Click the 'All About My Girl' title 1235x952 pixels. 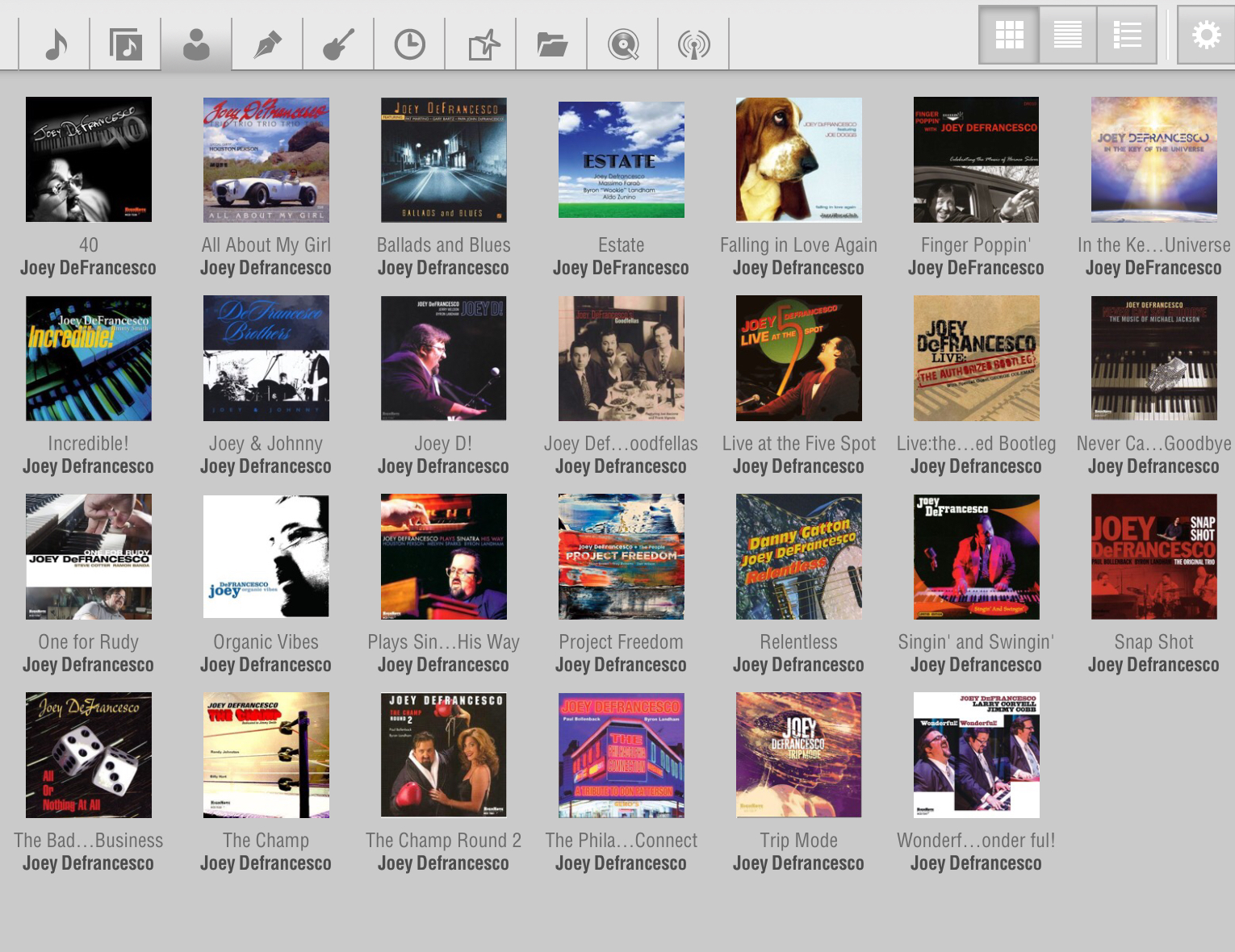(266, 244)
